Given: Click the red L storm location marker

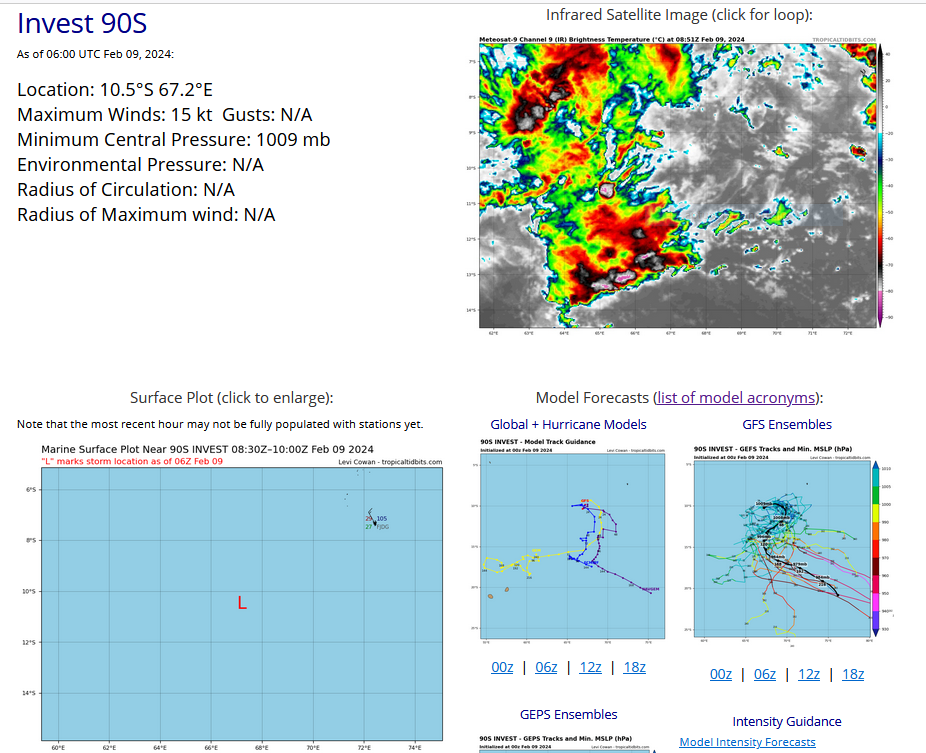Looking at the screenshot, I should (242, 603).
